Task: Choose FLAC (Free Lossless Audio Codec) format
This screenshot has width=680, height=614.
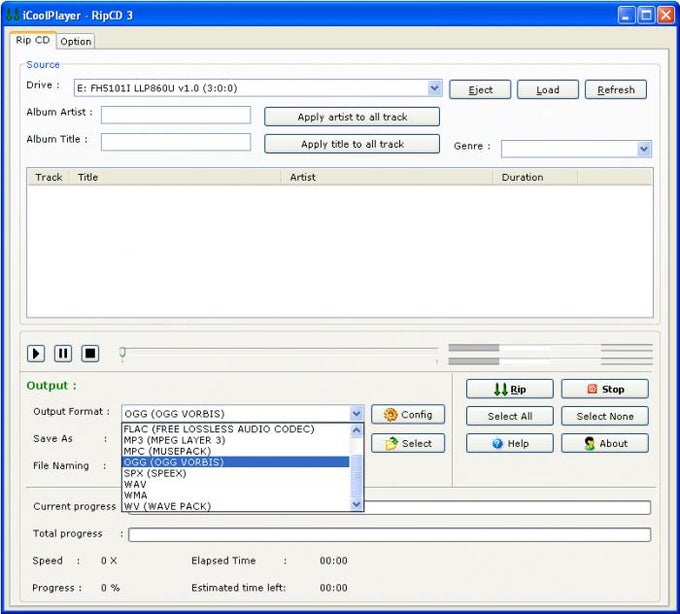Action: [235, 429]
